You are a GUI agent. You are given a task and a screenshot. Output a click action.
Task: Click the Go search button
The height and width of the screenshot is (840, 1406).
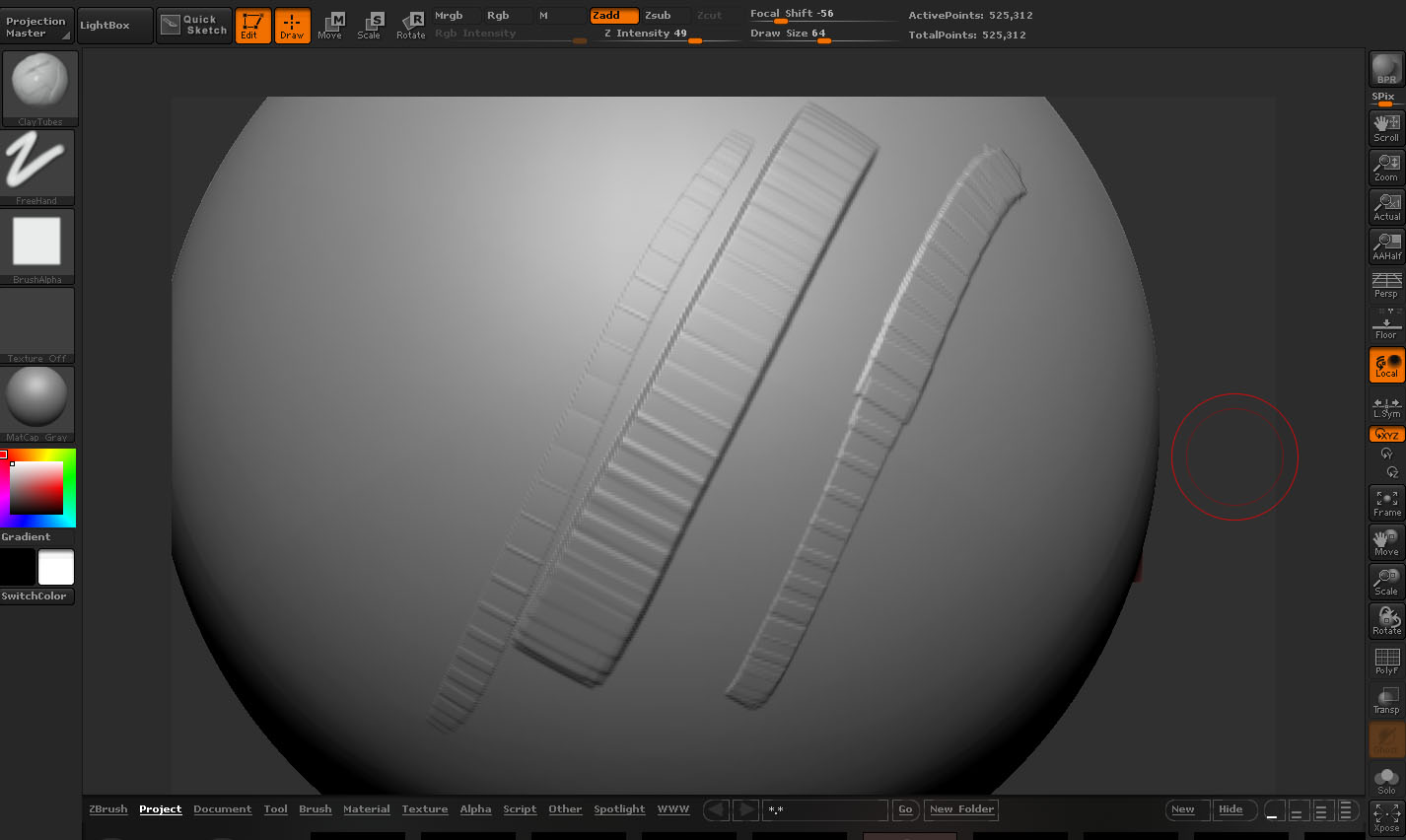[905, 809]
